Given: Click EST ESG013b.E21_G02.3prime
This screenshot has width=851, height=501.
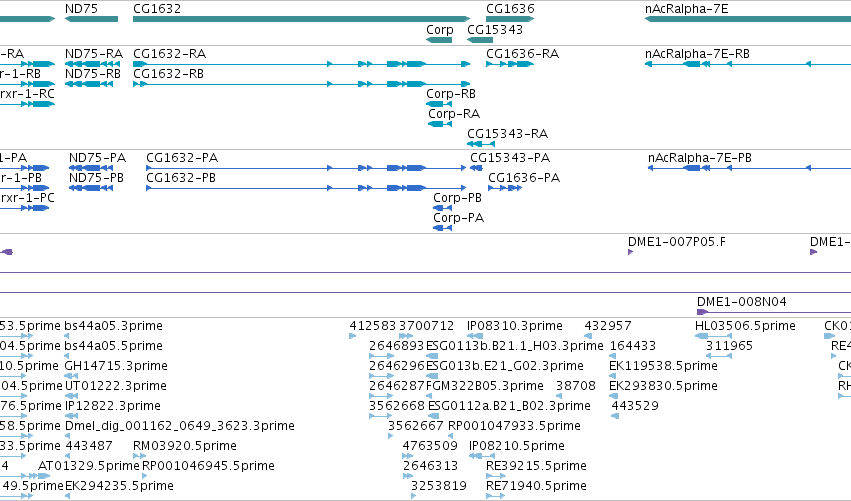Looking at the screenshot, I should [505, 366].
